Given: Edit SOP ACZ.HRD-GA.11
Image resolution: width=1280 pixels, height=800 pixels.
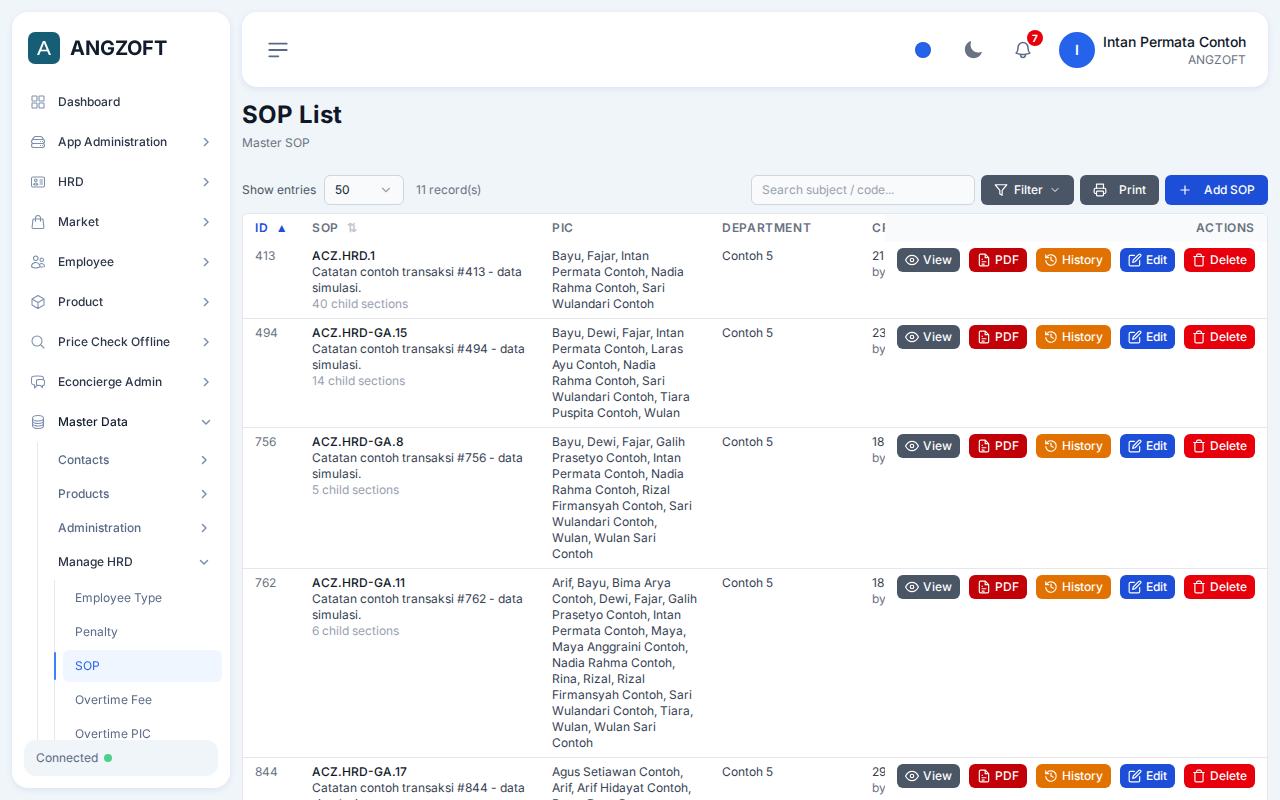Looking at the screenshot, I should tap(1147, 587).
